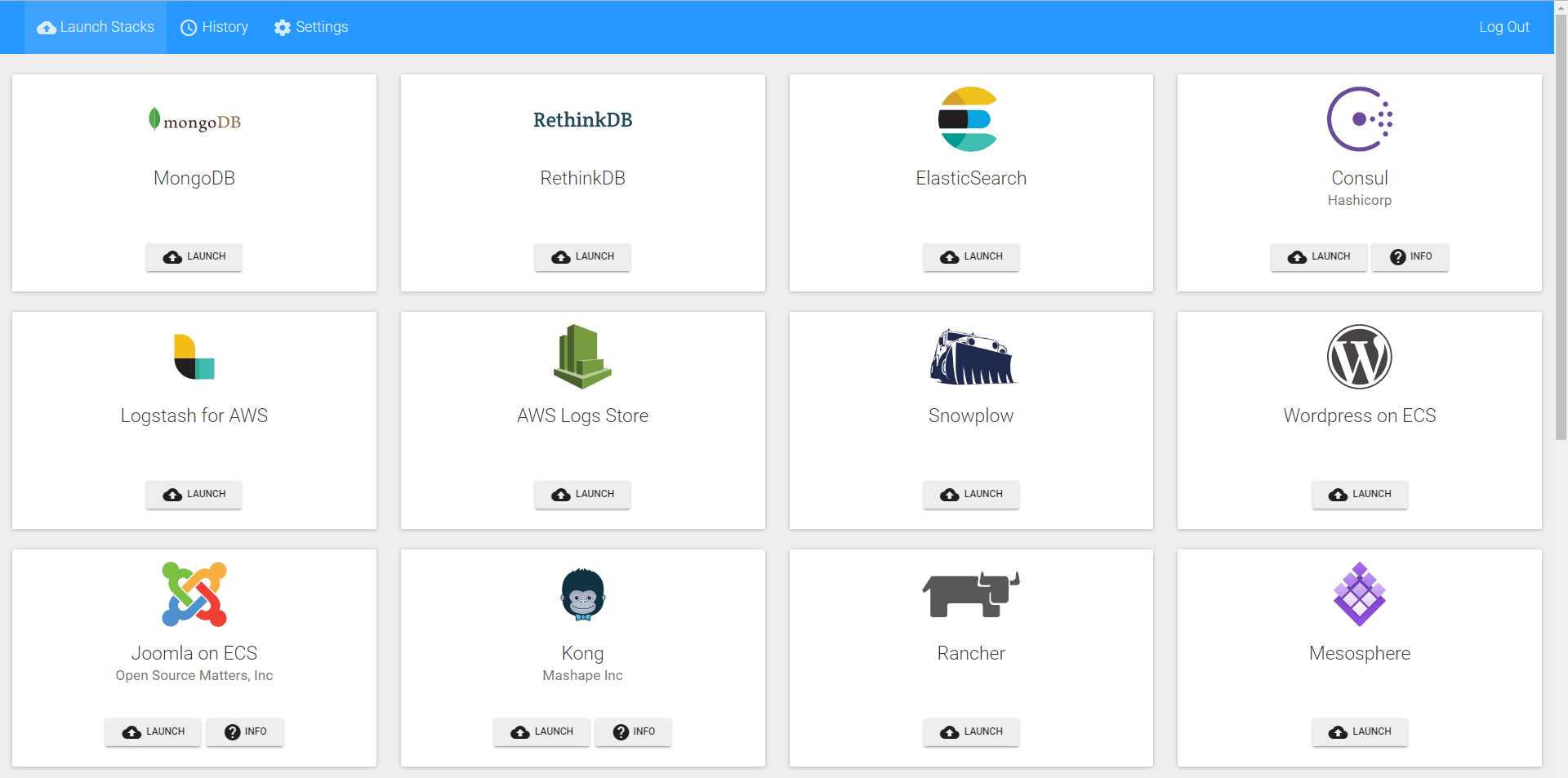Image resolution: width=1568 pixels, height=778 pixels.
Task: Open the Settings tab
Action: tap(311, 28)
